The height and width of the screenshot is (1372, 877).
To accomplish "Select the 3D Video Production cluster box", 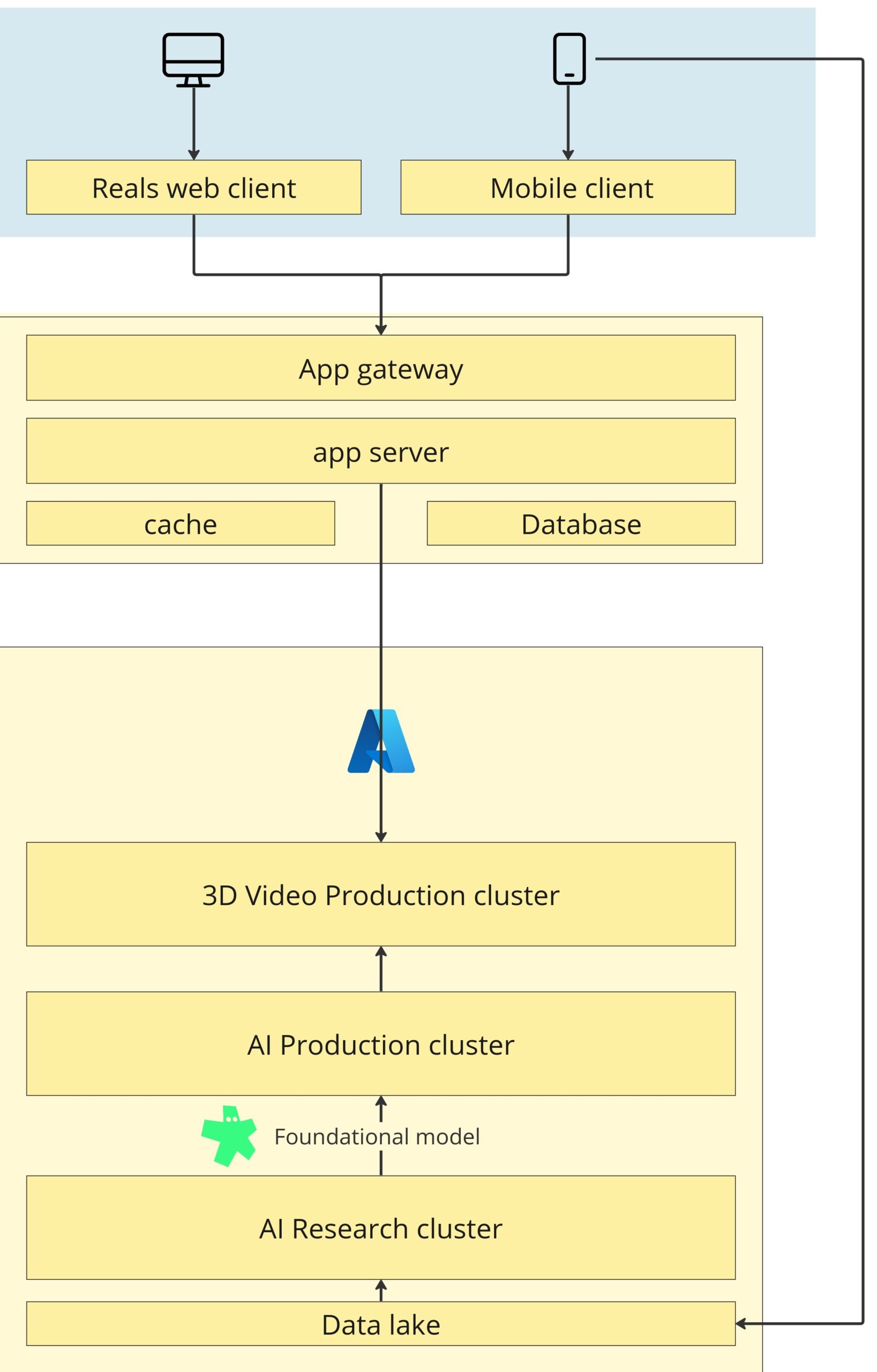I will [380, 894].
